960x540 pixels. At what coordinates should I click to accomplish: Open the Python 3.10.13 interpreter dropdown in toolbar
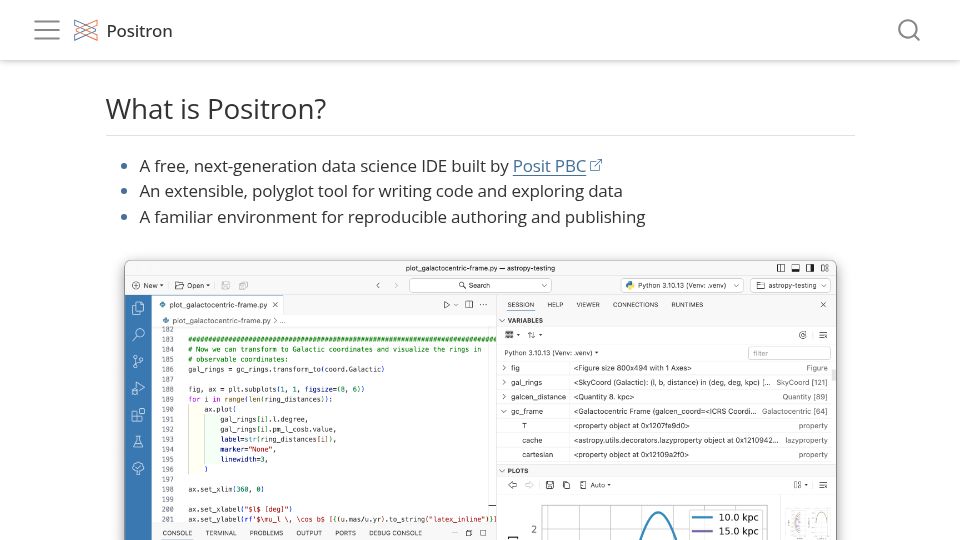(x=682, y=285)
